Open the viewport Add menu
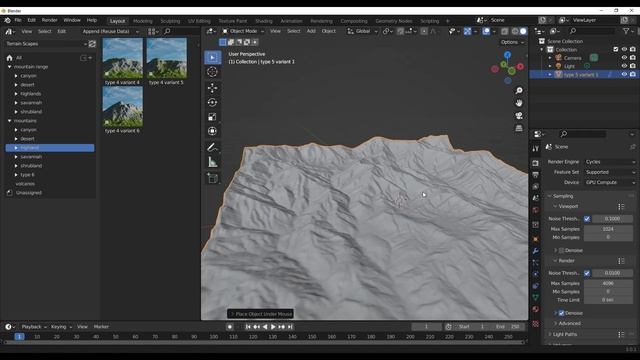This screenshot has width=640, height=360. click(x=311, y=31)
